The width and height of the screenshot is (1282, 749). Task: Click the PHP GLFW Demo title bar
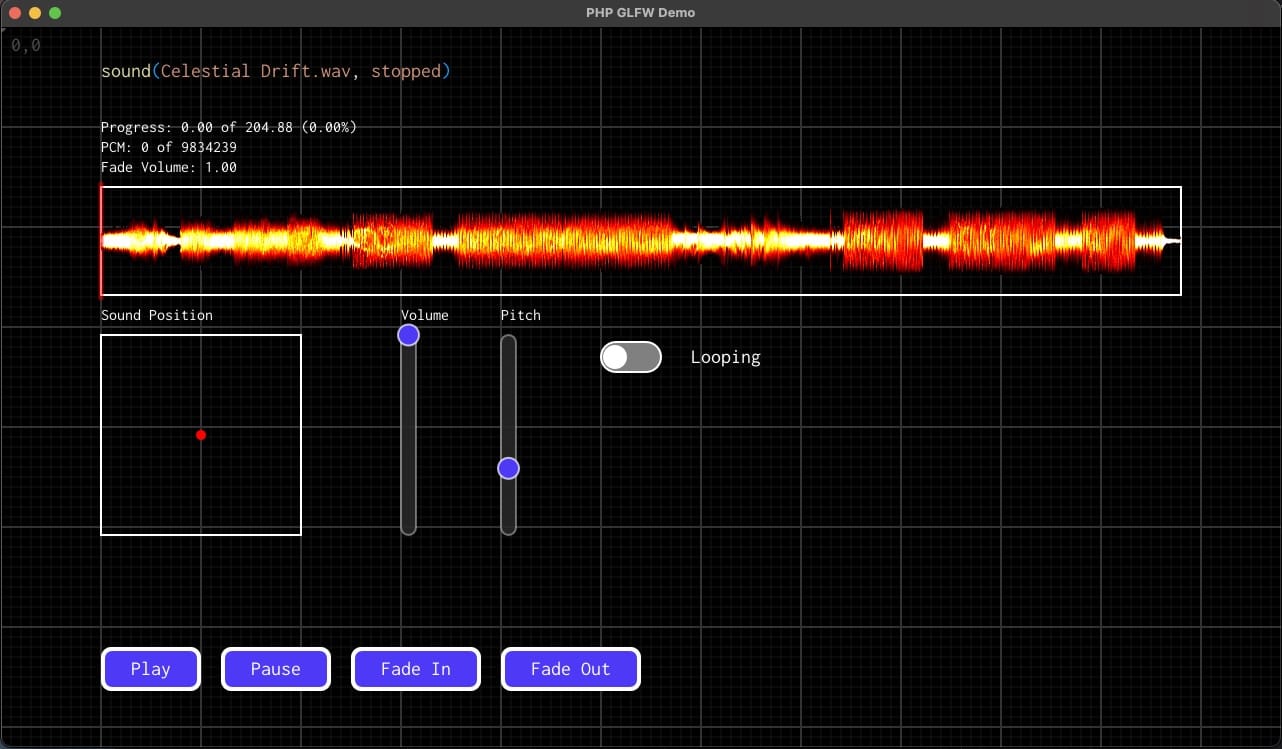click(x=640, y=12)
